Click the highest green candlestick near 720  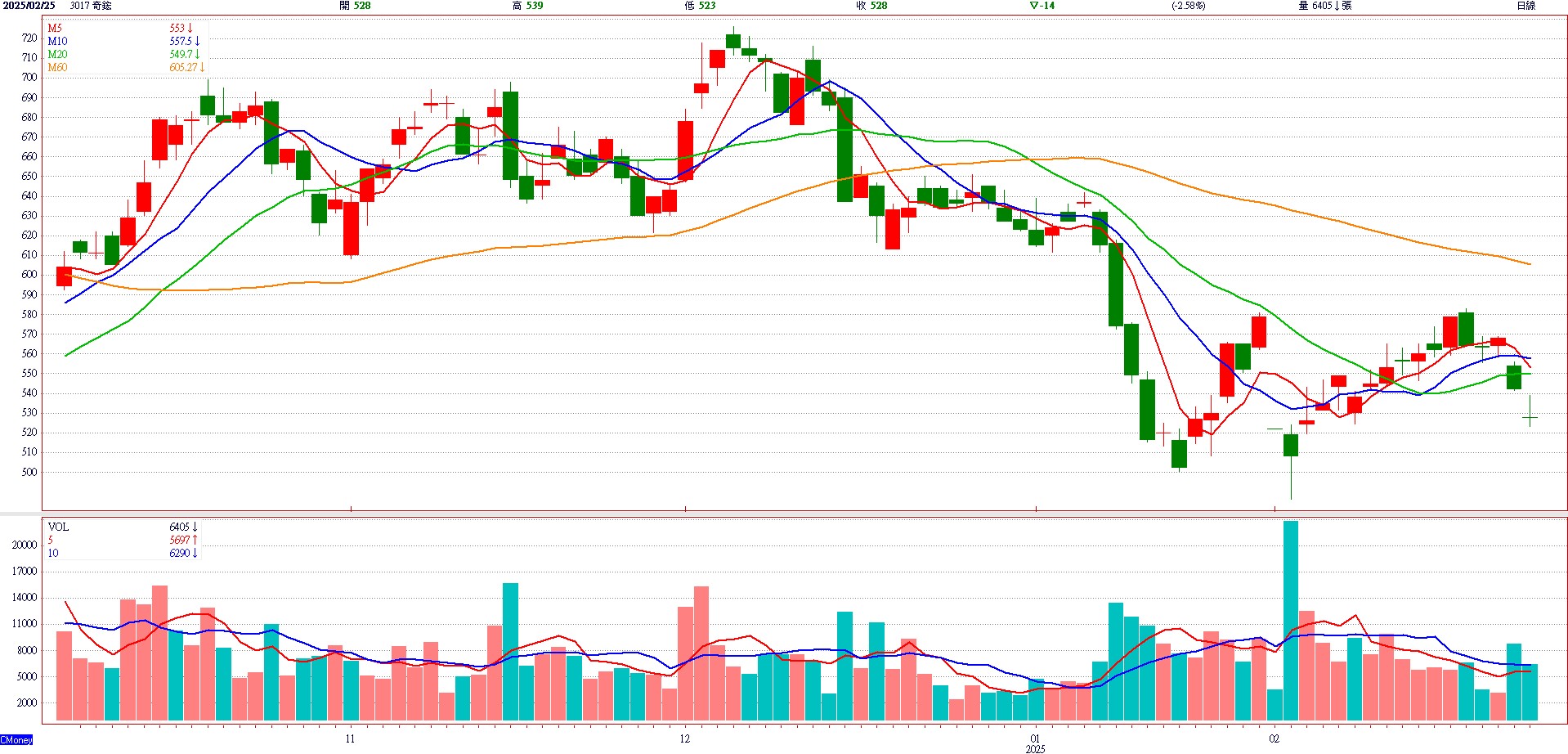[x=733, y=41]
